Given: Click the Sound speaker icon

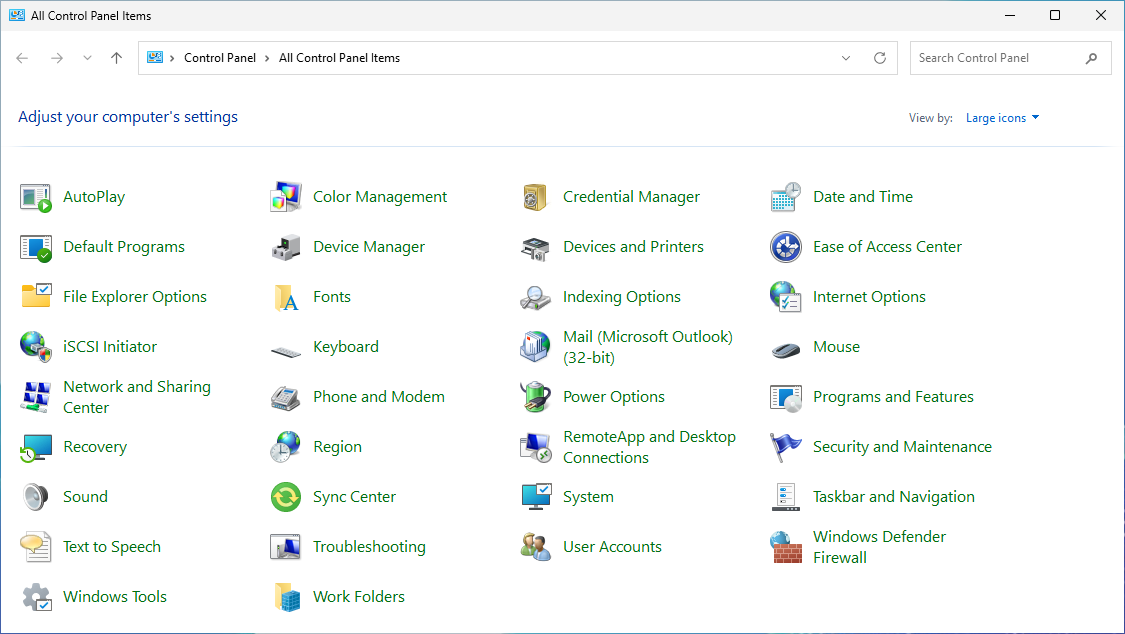Looking at the screenshot, I should (36, 497).
